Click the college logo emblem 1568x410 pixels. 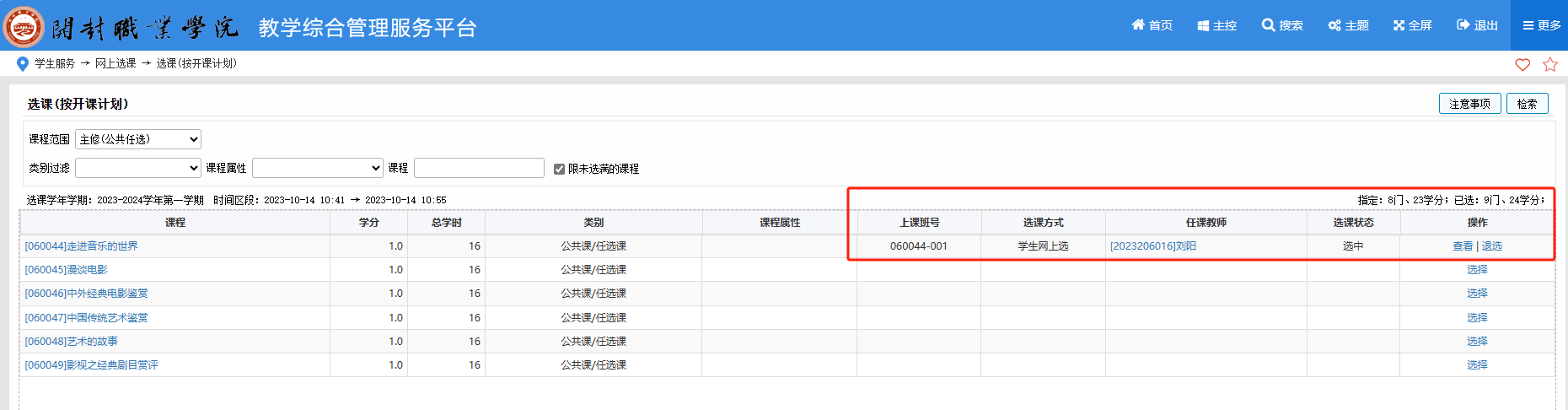coord(24,26)
